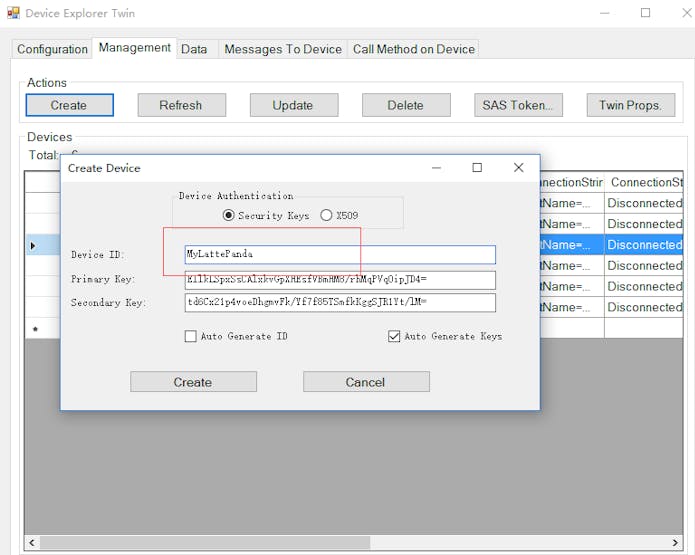The height and width of the screenshot is (555, 695).
Task: Click the horizontal scrollbar thumb
Action: click(205, 543)
